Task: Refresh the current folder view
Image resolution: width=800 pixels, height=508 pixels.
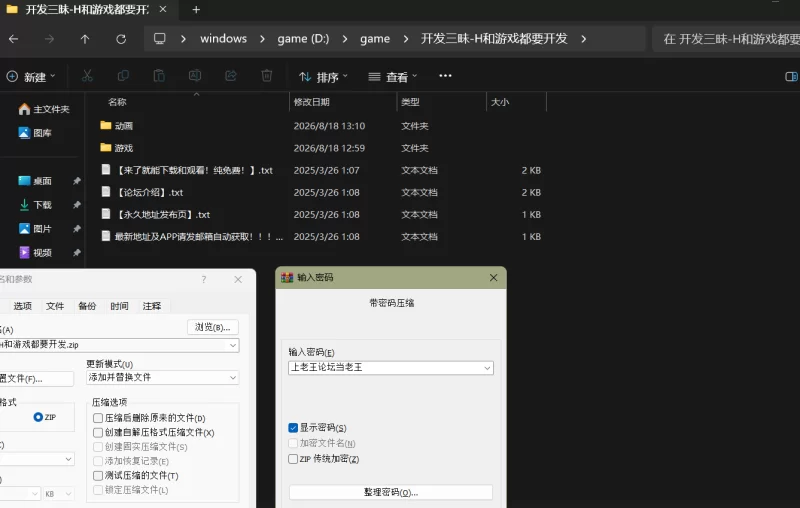Action: [121, 39]
